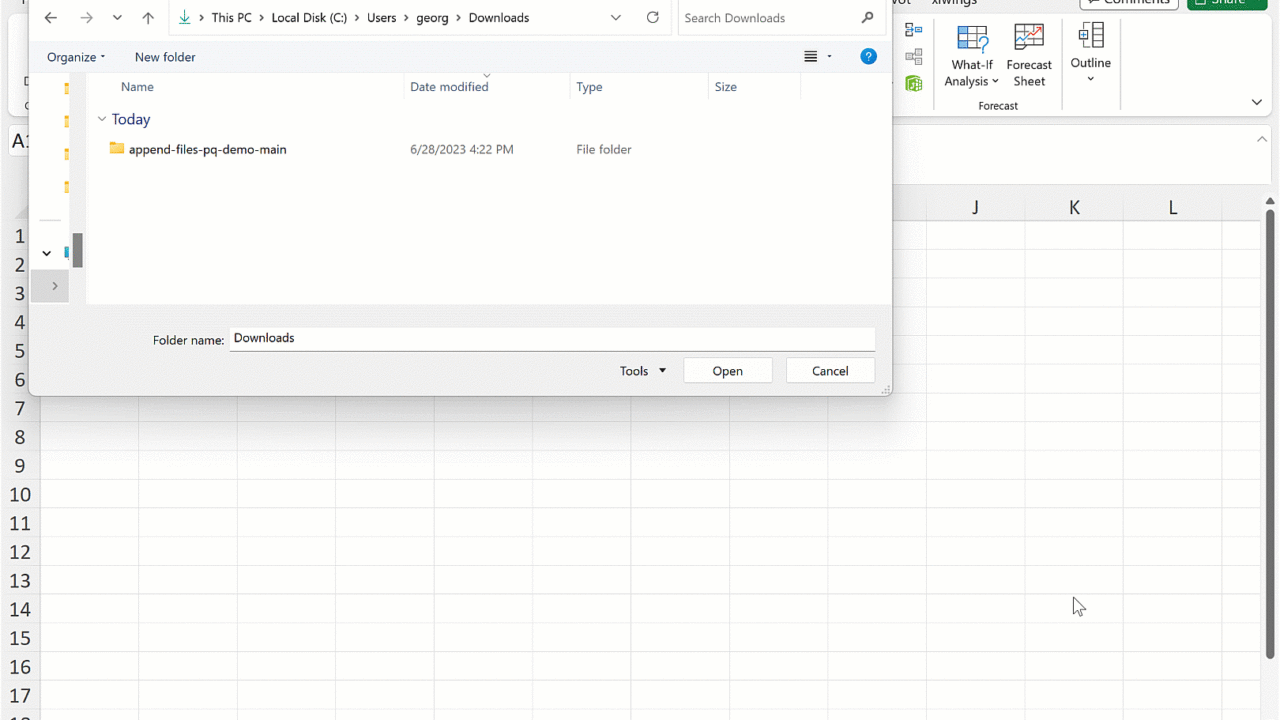1280x720 pixels.
Task: Click the search magnifier icon
Action: [867, 18]
